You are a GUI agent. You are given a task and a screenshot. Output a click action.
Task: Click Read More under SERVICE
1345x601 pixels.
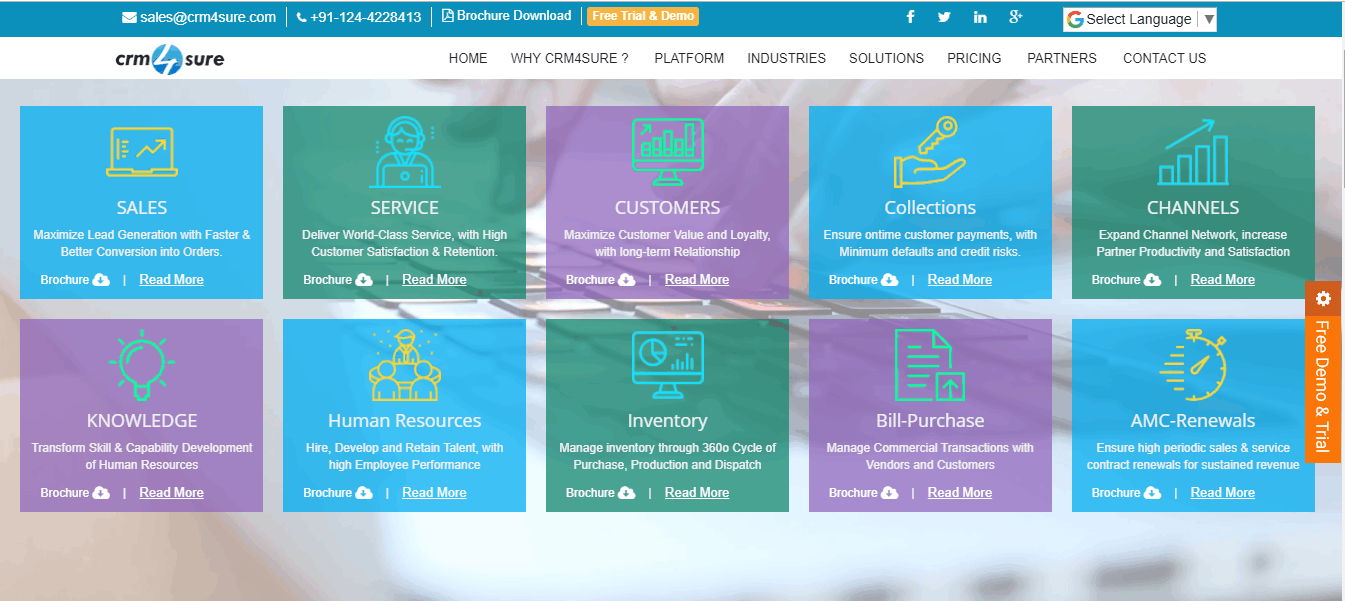tap(434, 280)
